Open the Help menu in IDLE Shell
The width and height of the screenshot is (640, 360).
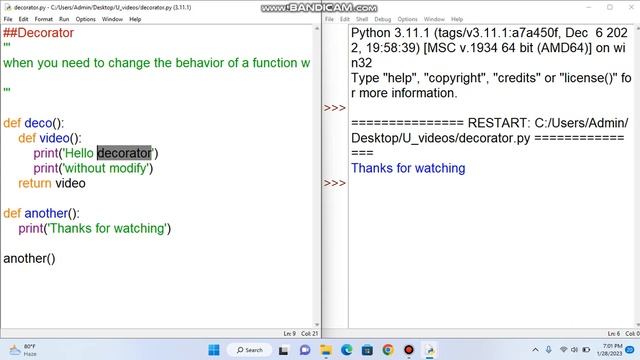(457, 19)
